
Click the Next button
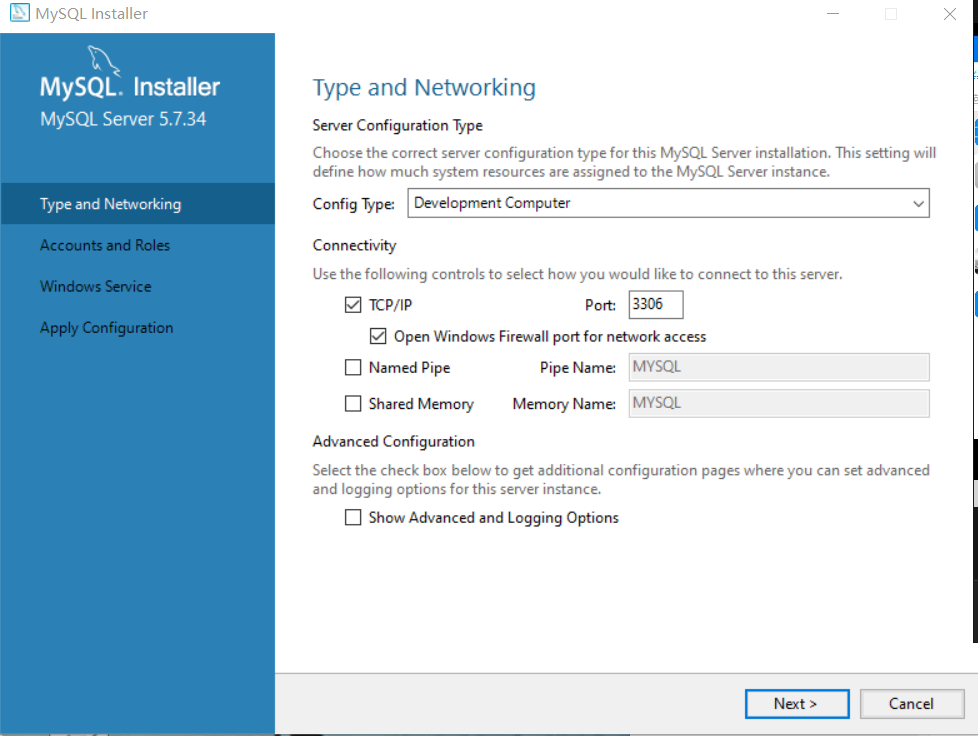coord(796,704)
